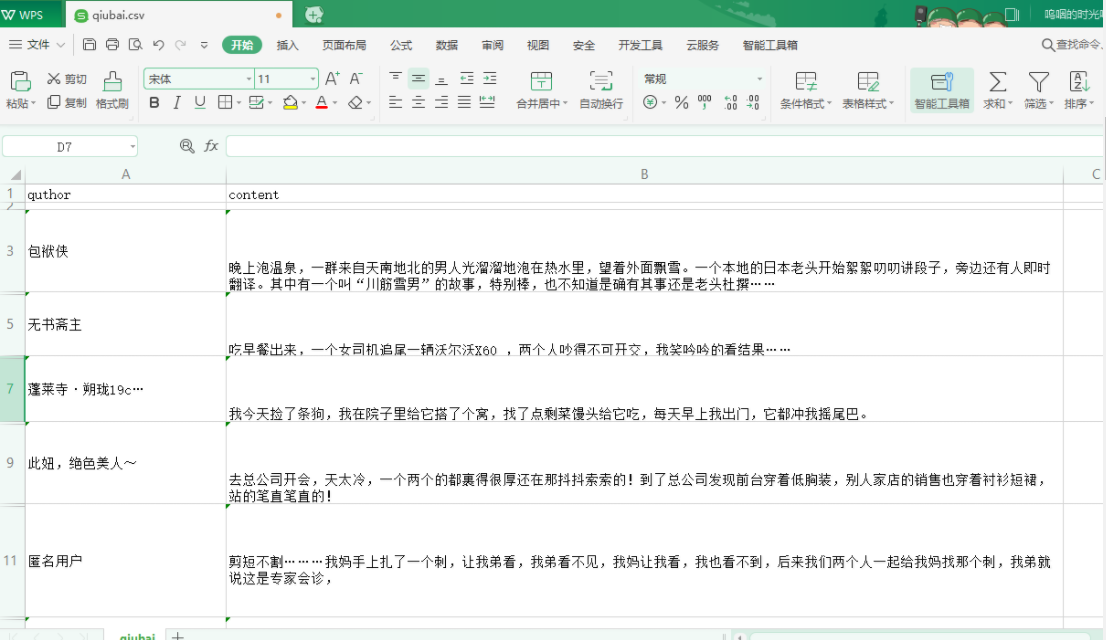Save file with the save icon
The image size is (1106, 640).
coord(90,44)
